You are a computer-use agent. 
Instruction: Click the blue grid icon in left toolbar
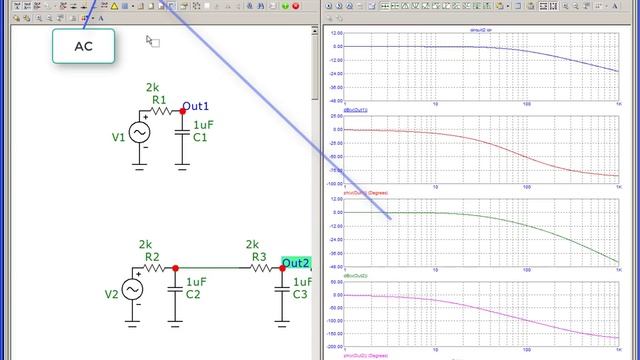click(125, 6)
